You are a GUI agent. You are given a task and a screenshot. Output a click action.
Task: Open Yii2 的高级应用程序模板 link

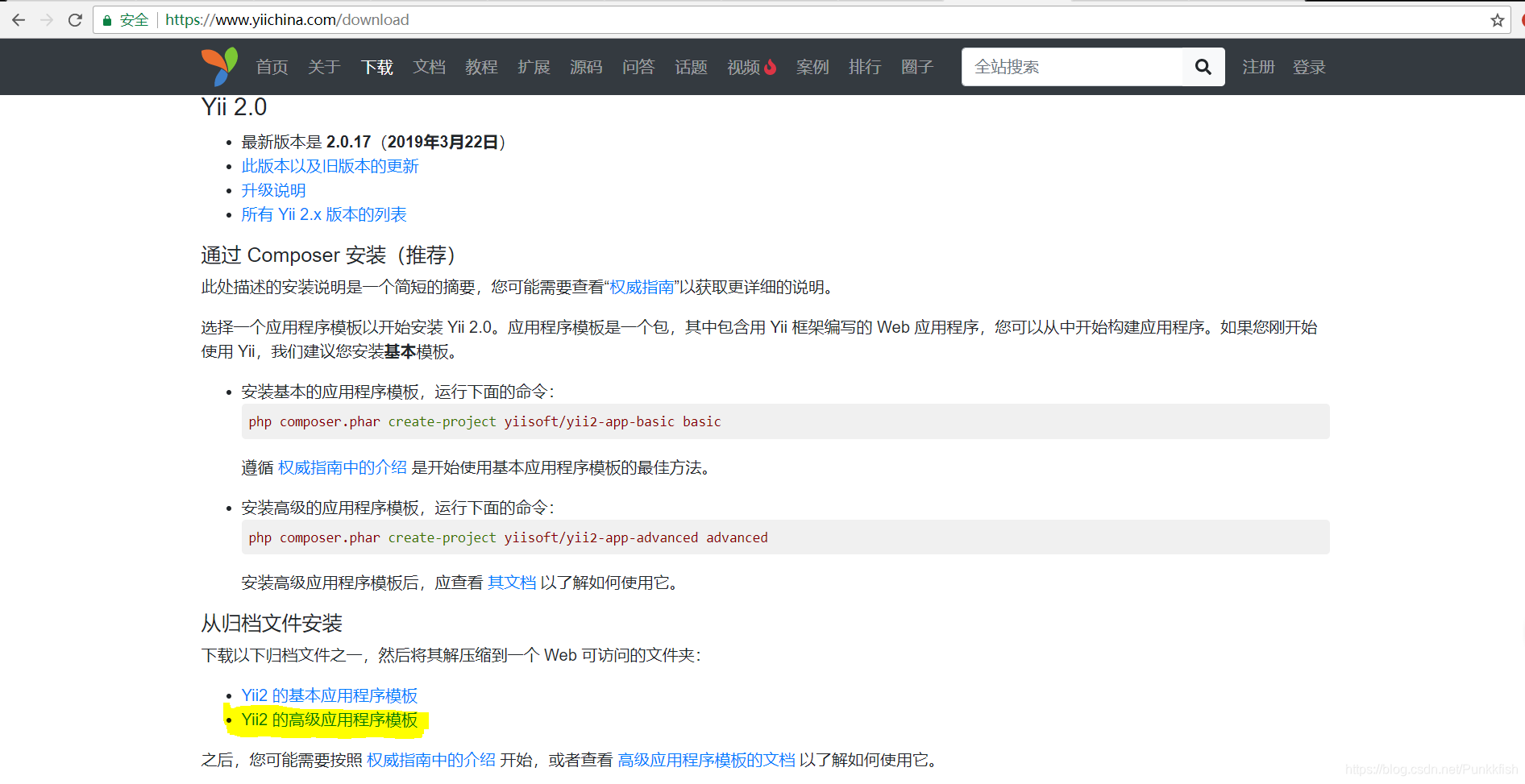tap(330, 720)
